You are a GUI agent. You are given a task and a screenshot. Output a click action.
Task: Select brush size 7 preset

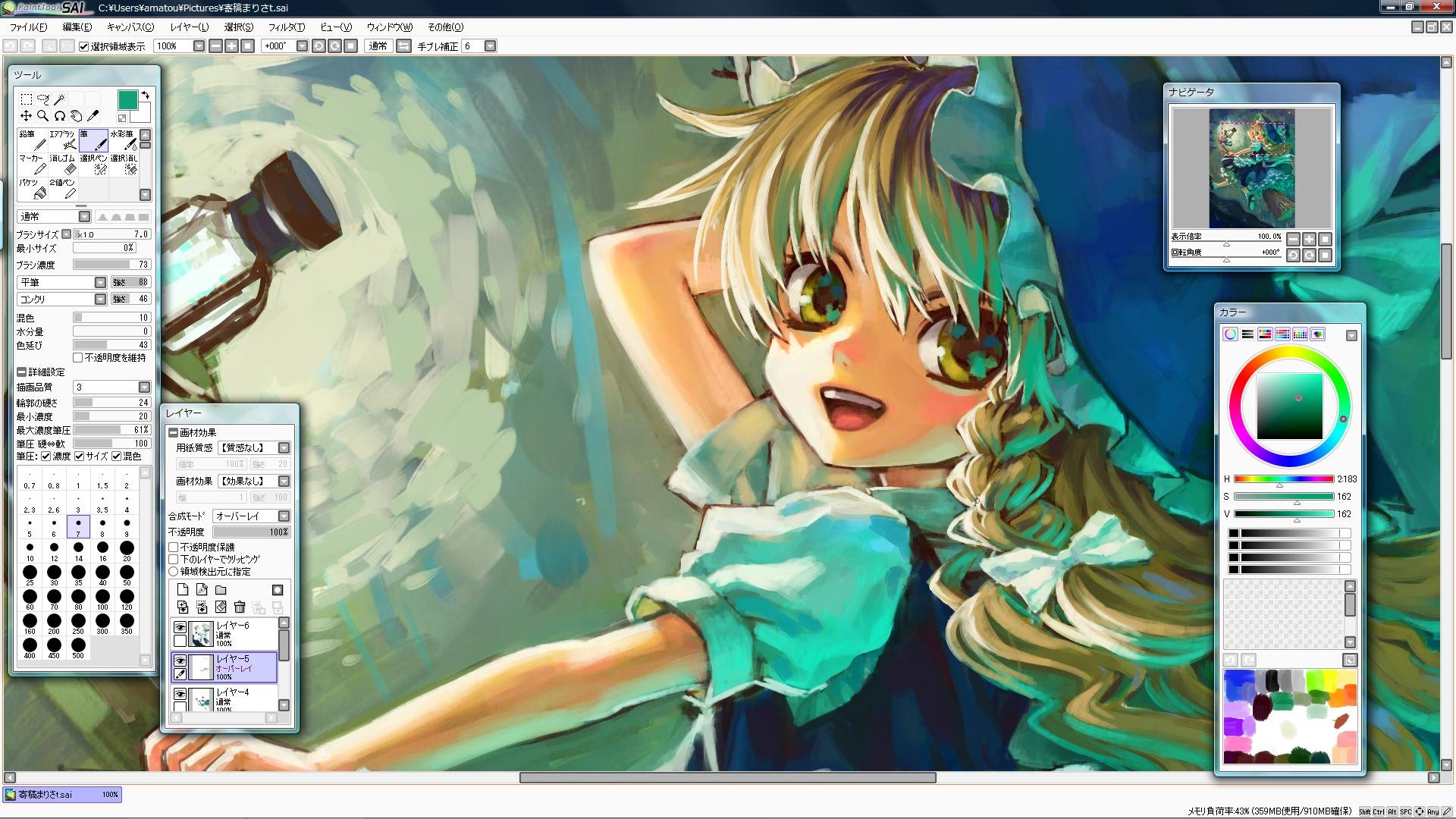[x=78, y=526]
